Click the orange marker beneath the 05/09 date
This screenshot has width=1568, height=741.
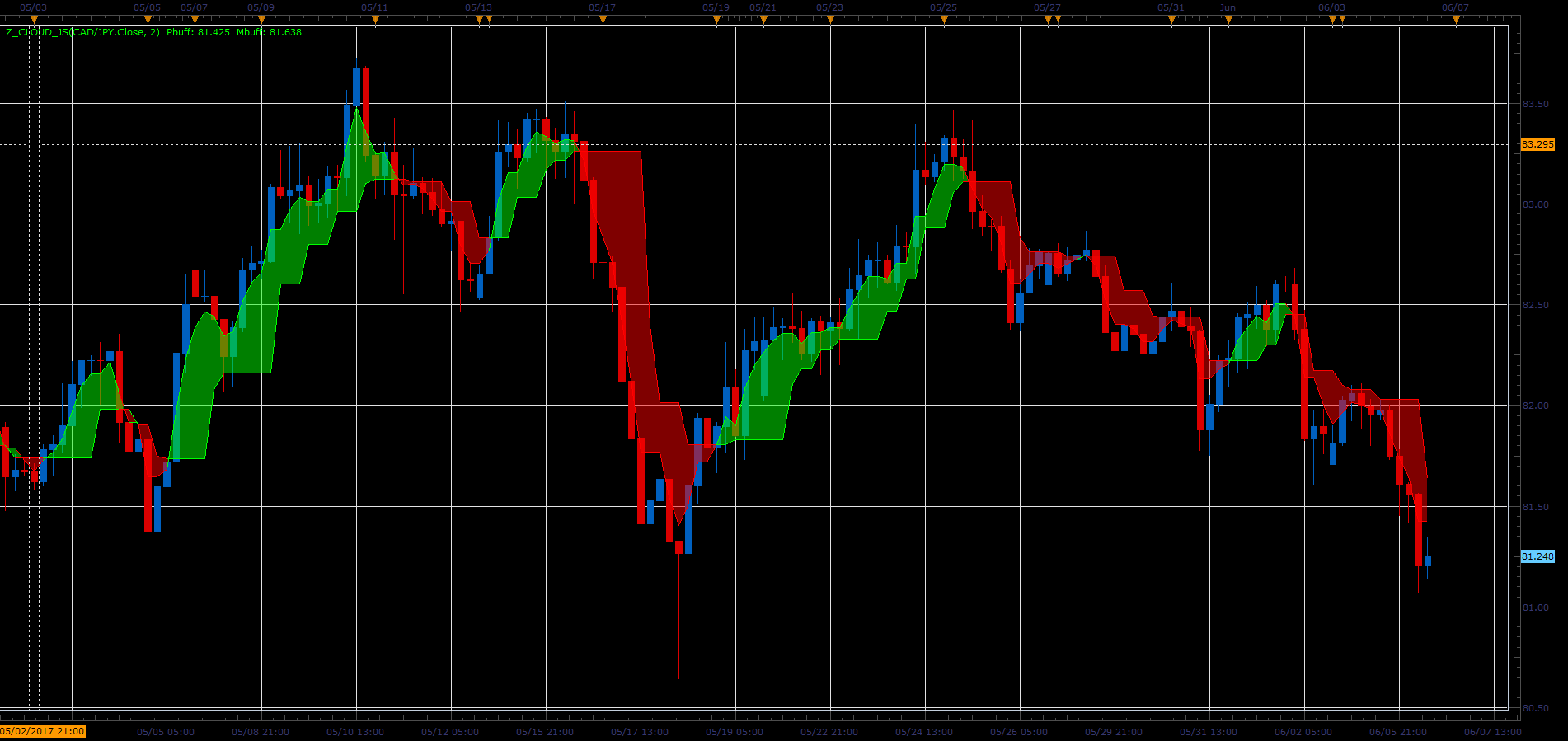point(261,20)
